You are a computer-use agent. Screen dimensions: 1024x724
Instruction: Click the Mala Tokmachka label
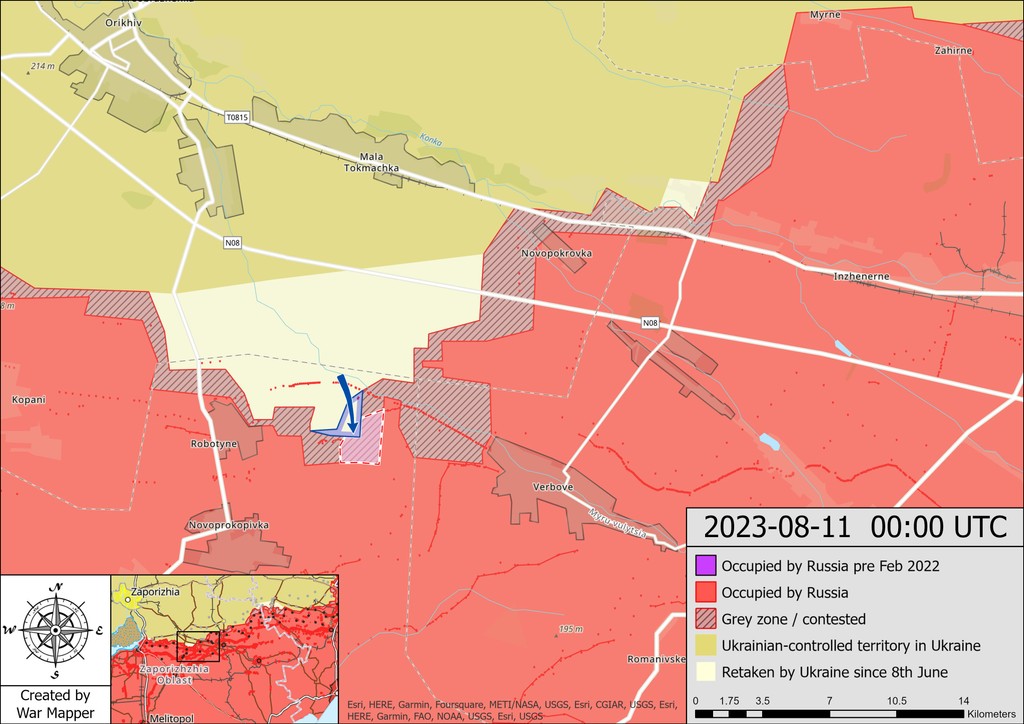pos(372,162)
